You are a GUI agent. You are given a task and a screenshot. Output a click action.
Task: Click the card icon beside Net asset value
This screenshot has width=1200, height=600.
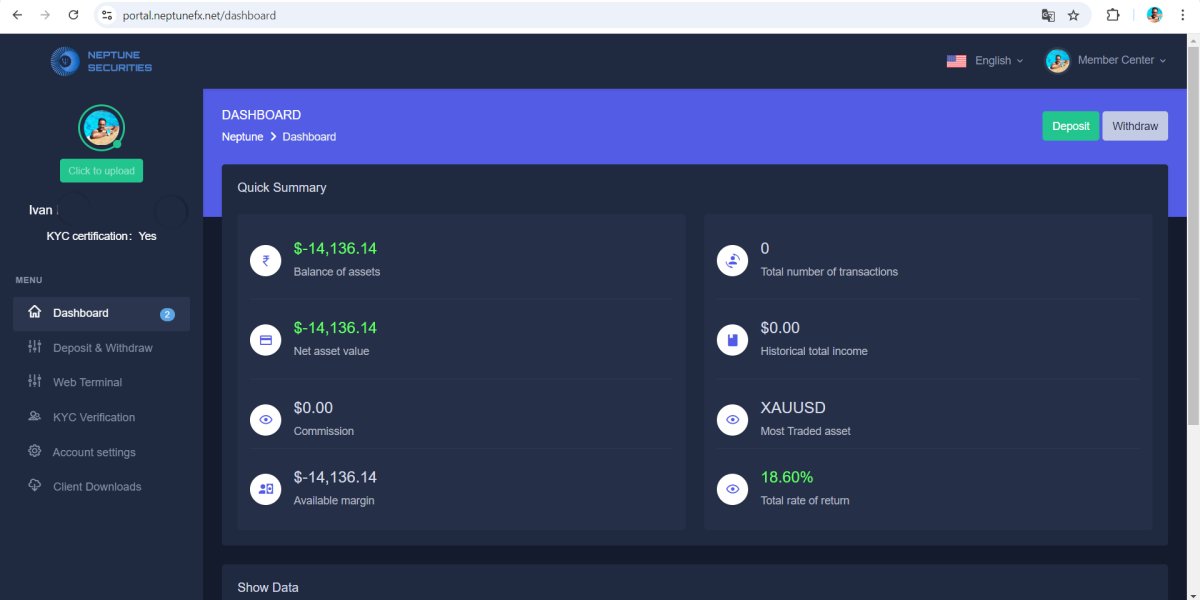pyautogui.click(x=266, y=340)
